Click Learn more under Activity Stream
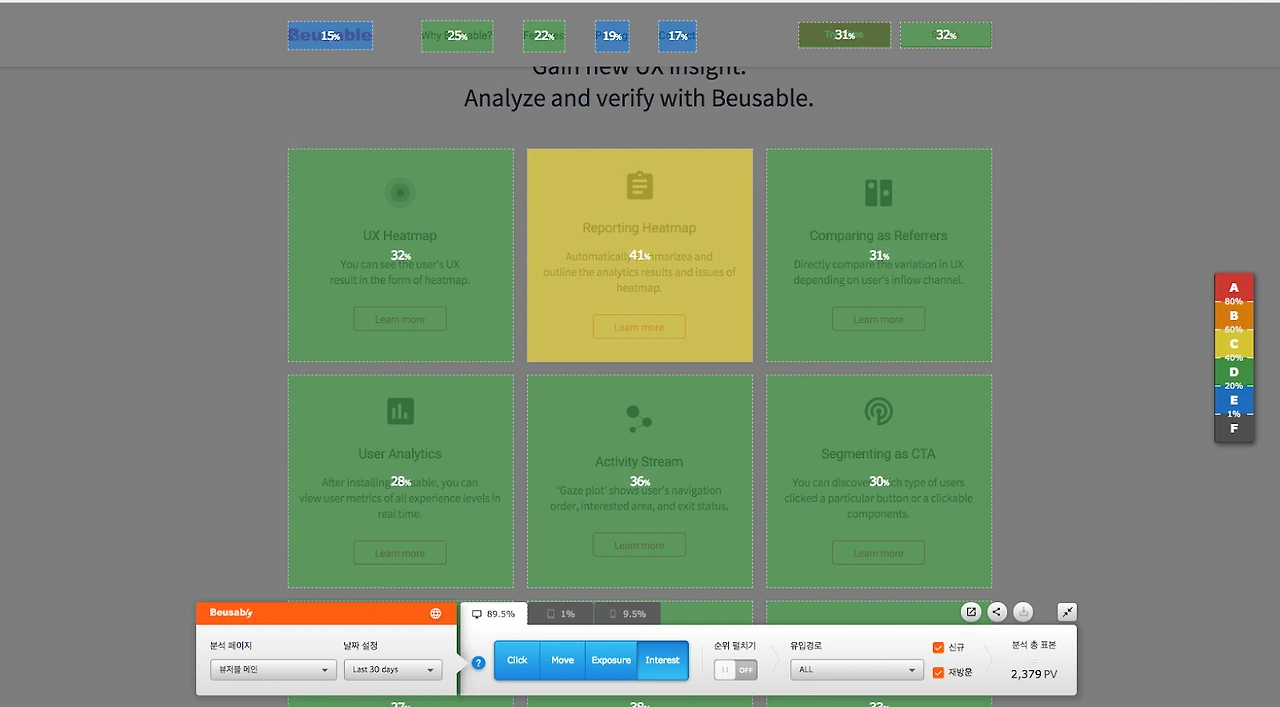The height and width of the screenshot is (707, 1280). pyautogui.click(x=639, y=545)
